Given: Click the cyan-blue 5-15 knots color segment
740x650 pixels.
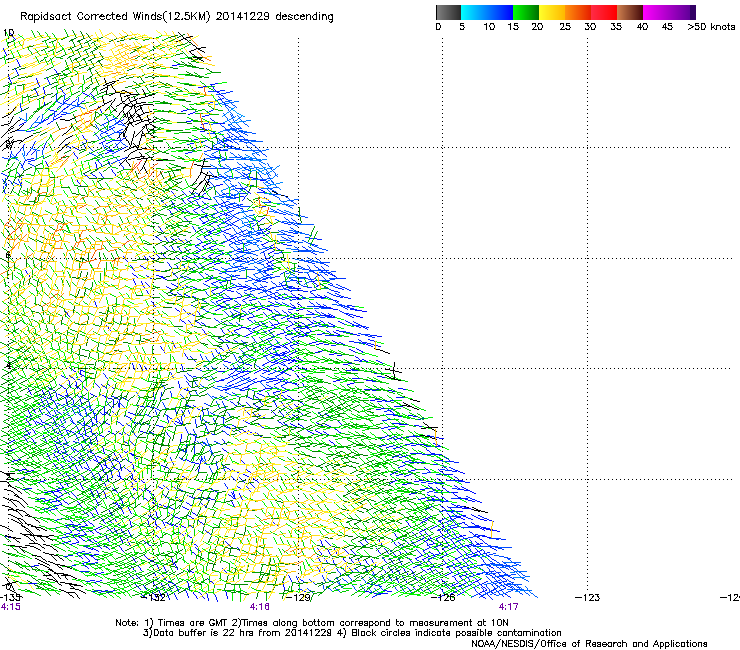Looking at the screenshot, I should [x=487, y=12].
